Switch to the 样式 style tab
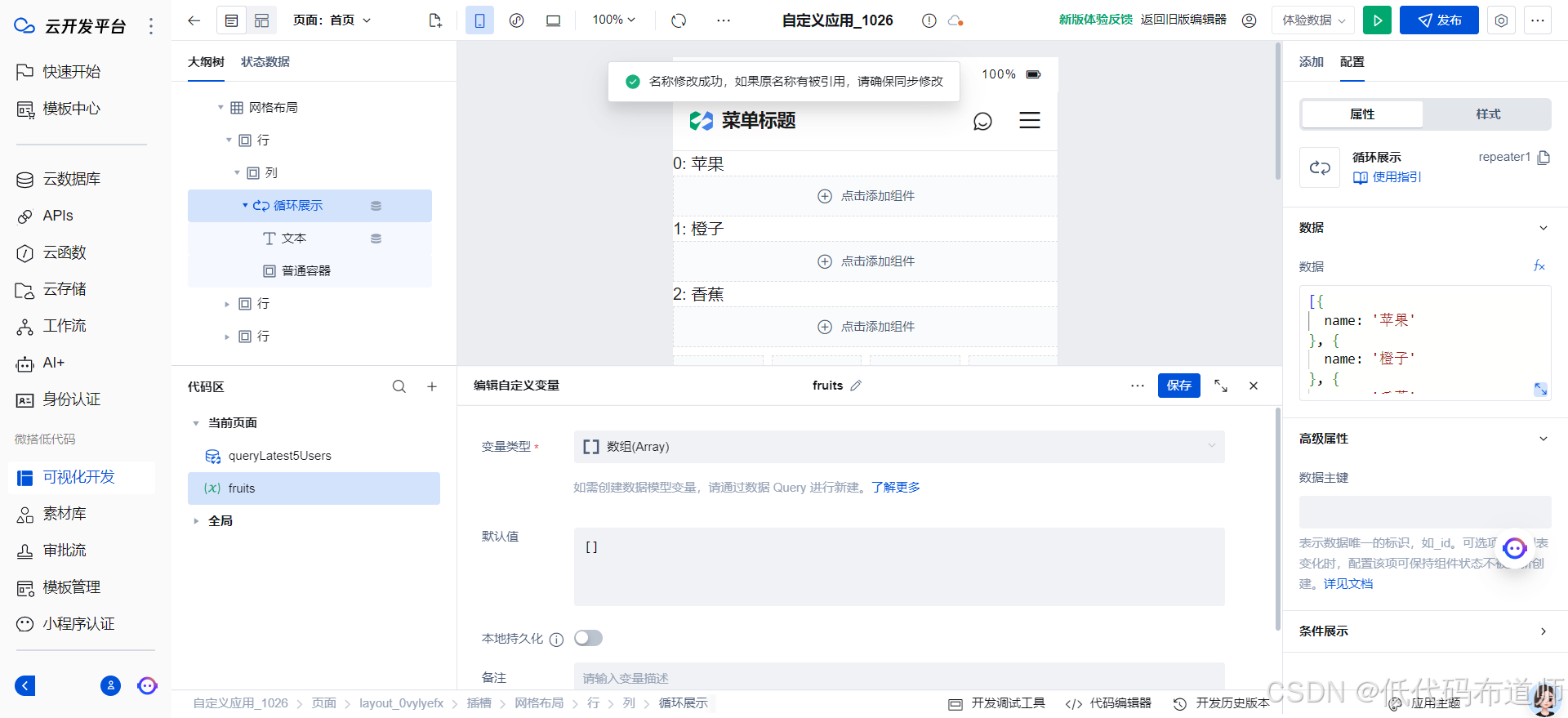Image resolution: width=1568 pixels, height=718 pixels. (1488, 114)
